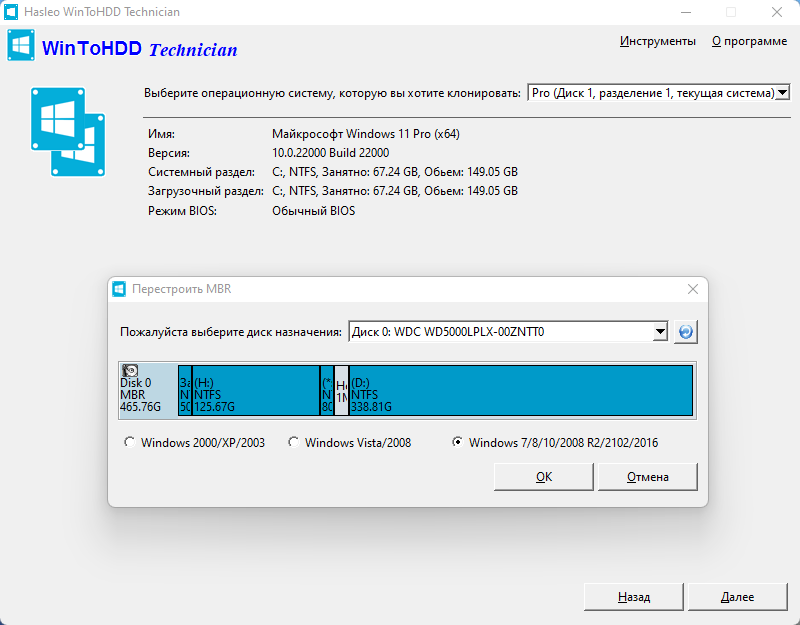This screenshot has height=625, width=800.
Task: Click the Назад button
Action: [634, 597]
